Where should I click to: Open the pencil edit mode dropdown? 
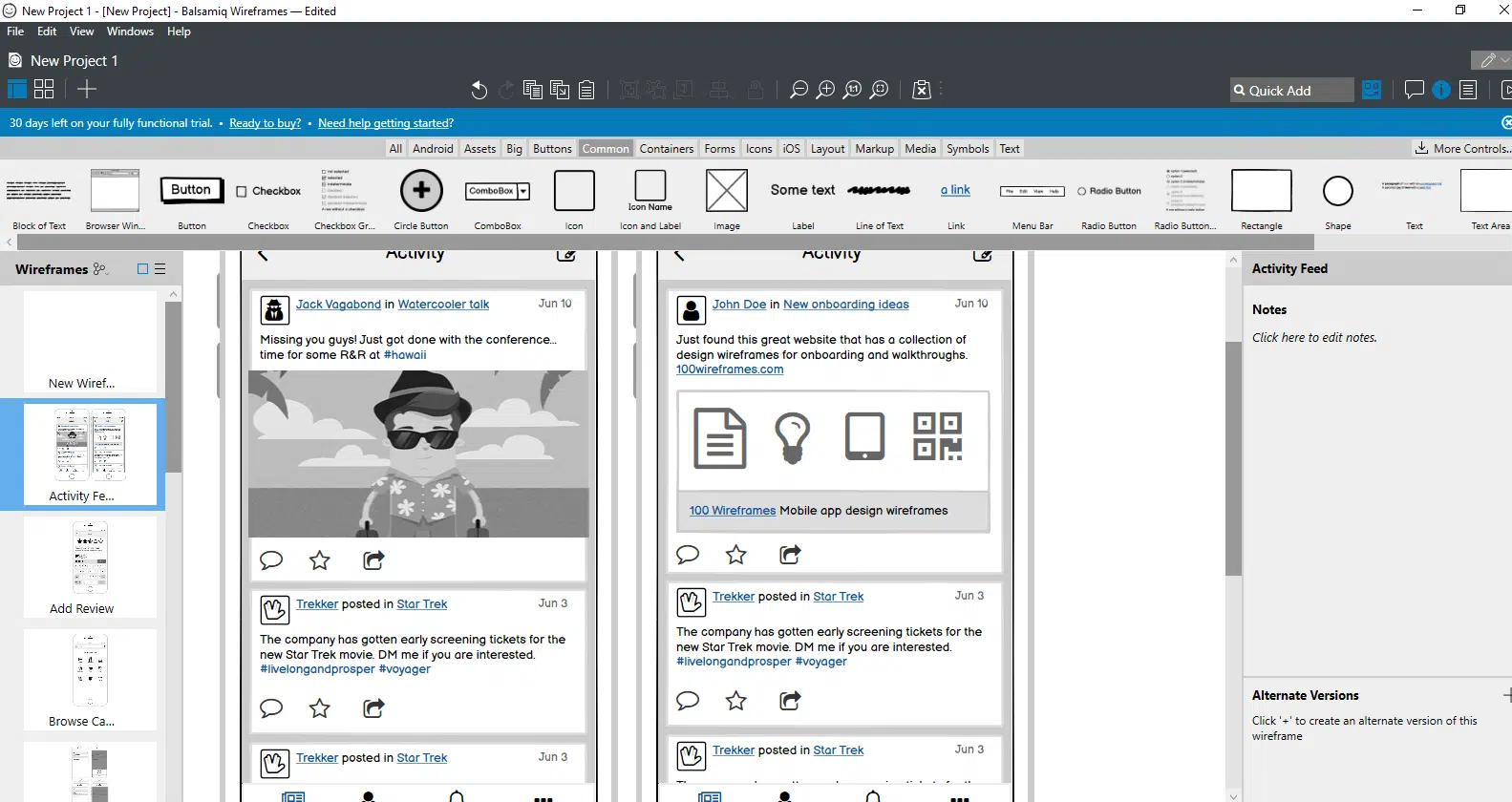(x=1492, y=60)
